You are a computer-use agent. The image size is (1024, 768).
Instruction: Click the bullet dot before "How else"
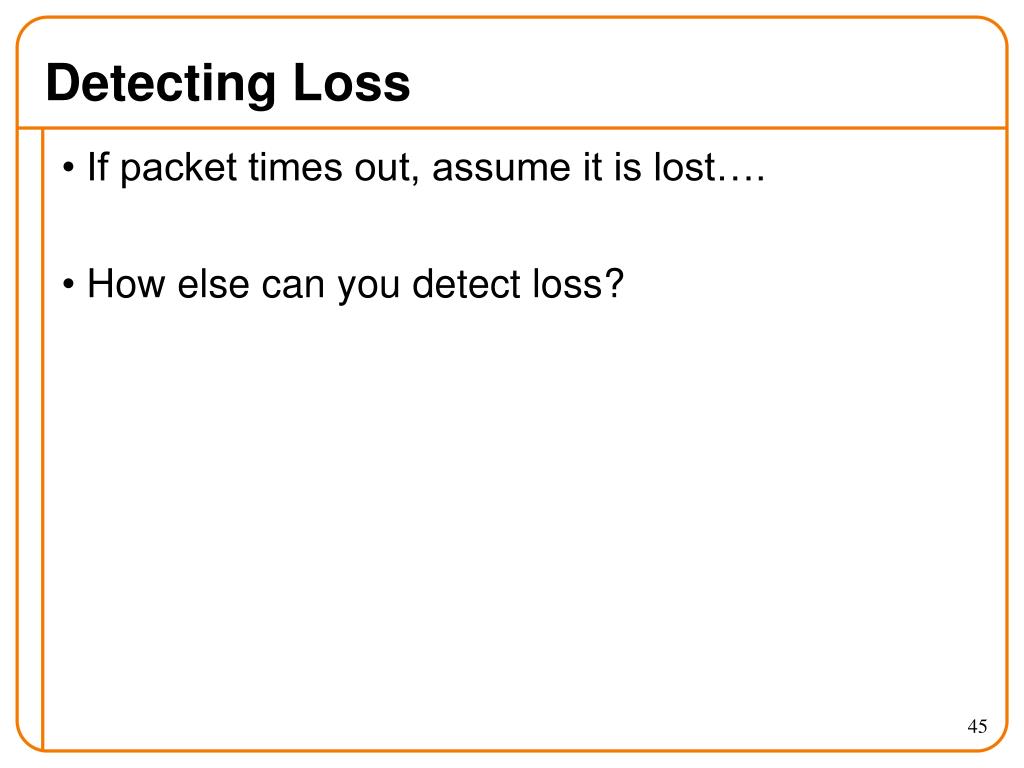[x=68, y=286]
